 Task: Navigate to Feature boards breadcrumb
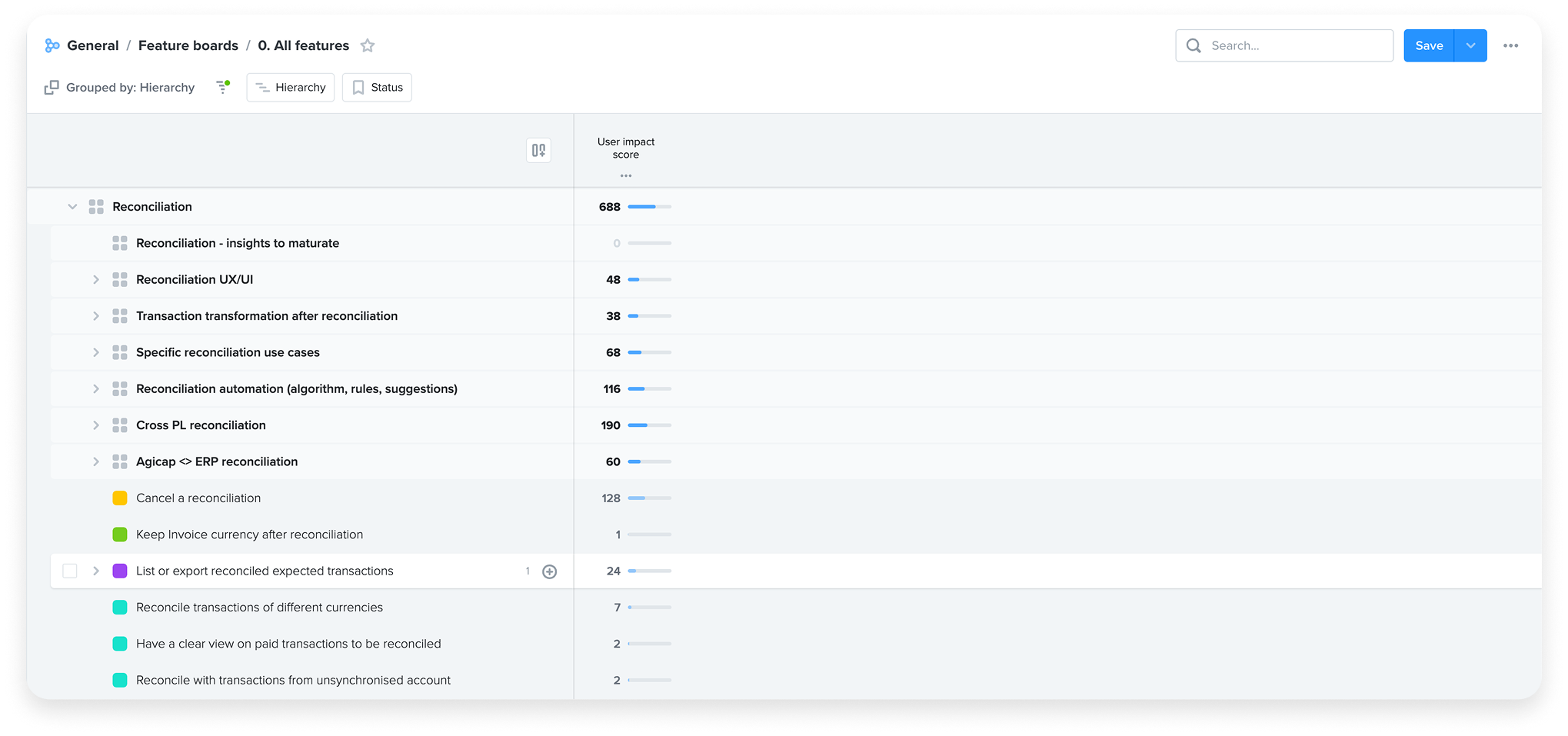[188, 45]
